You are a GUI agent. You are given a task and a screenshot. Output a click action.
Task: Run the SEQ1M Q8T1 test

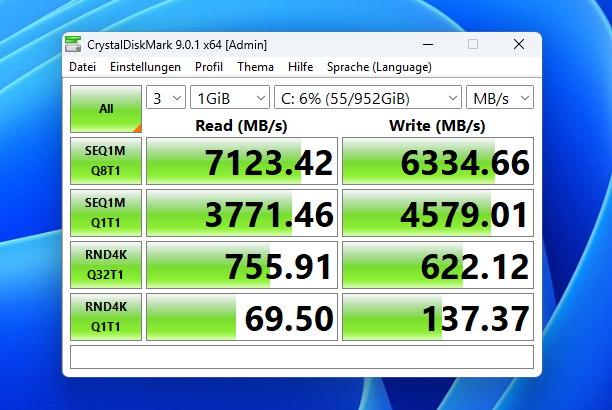point(106,161)
